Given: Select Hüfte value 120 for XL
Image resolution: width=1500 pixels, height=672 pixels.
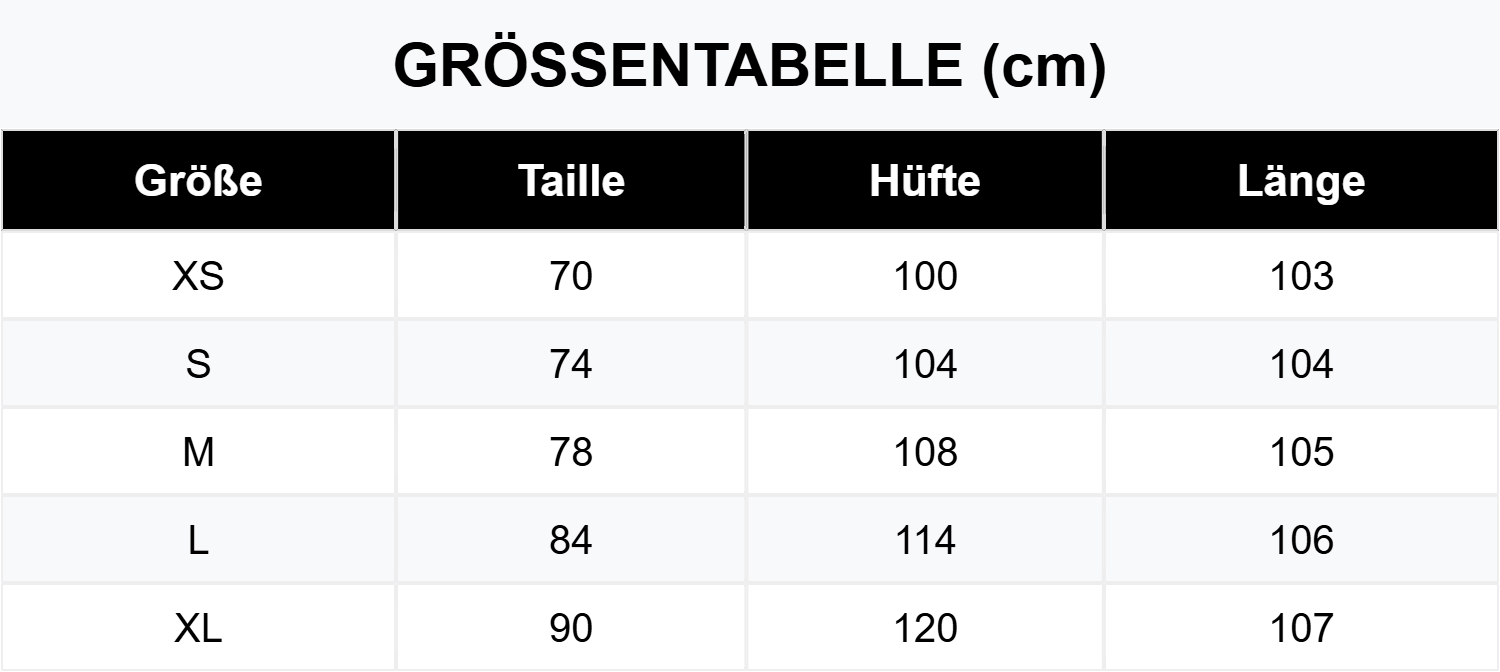Looking at the screenshot, I should [925, 628].
